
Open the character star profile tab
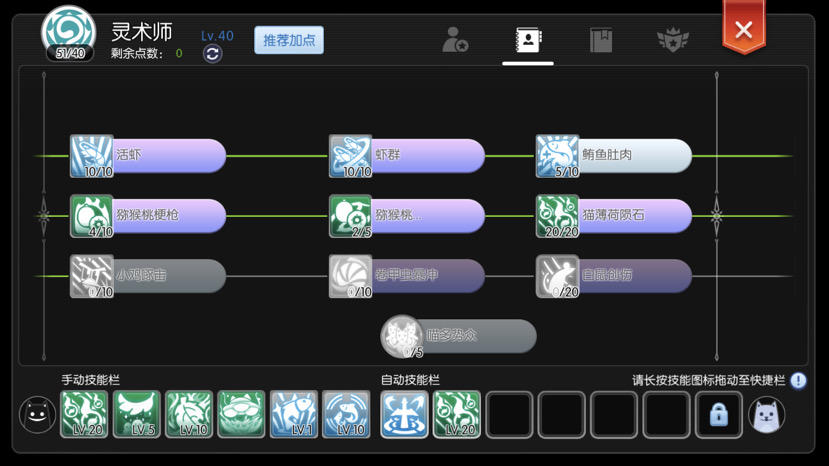(x=455, y=40)
